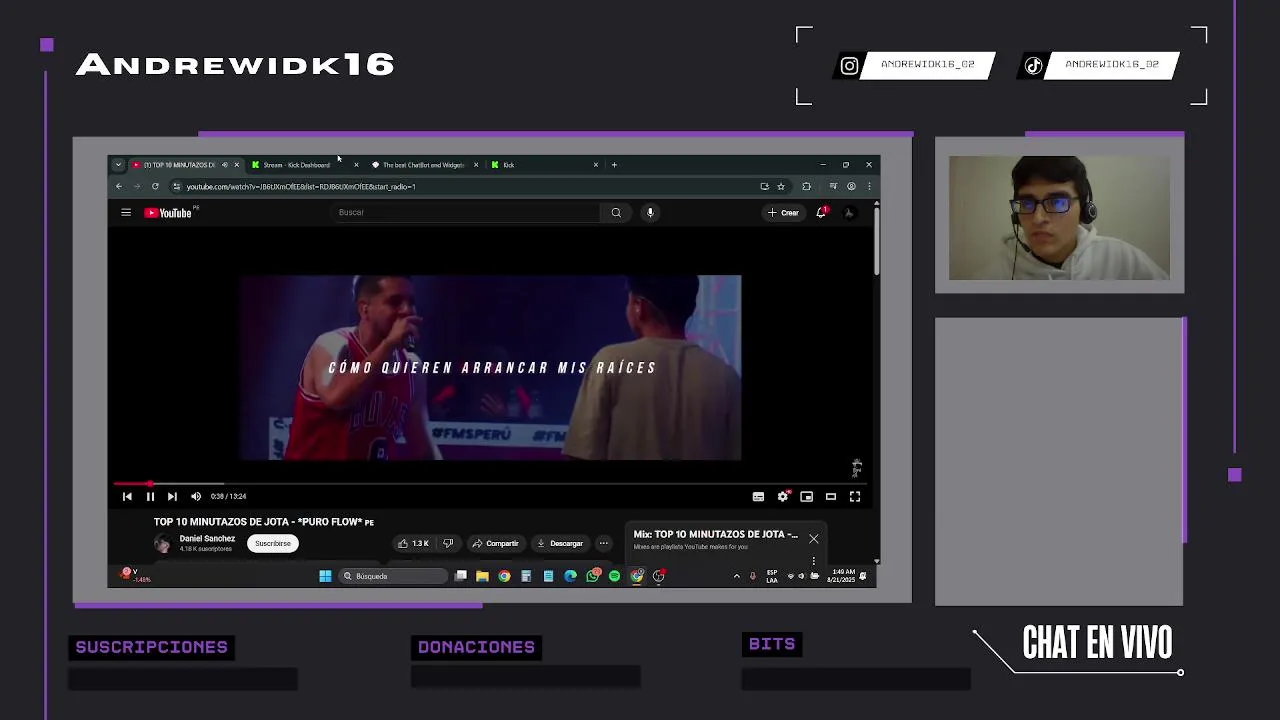Viewport: 1280px width, 720px height.
Task: Close the Stream - Kick Dashboard tab
Action: pos(356,165)
